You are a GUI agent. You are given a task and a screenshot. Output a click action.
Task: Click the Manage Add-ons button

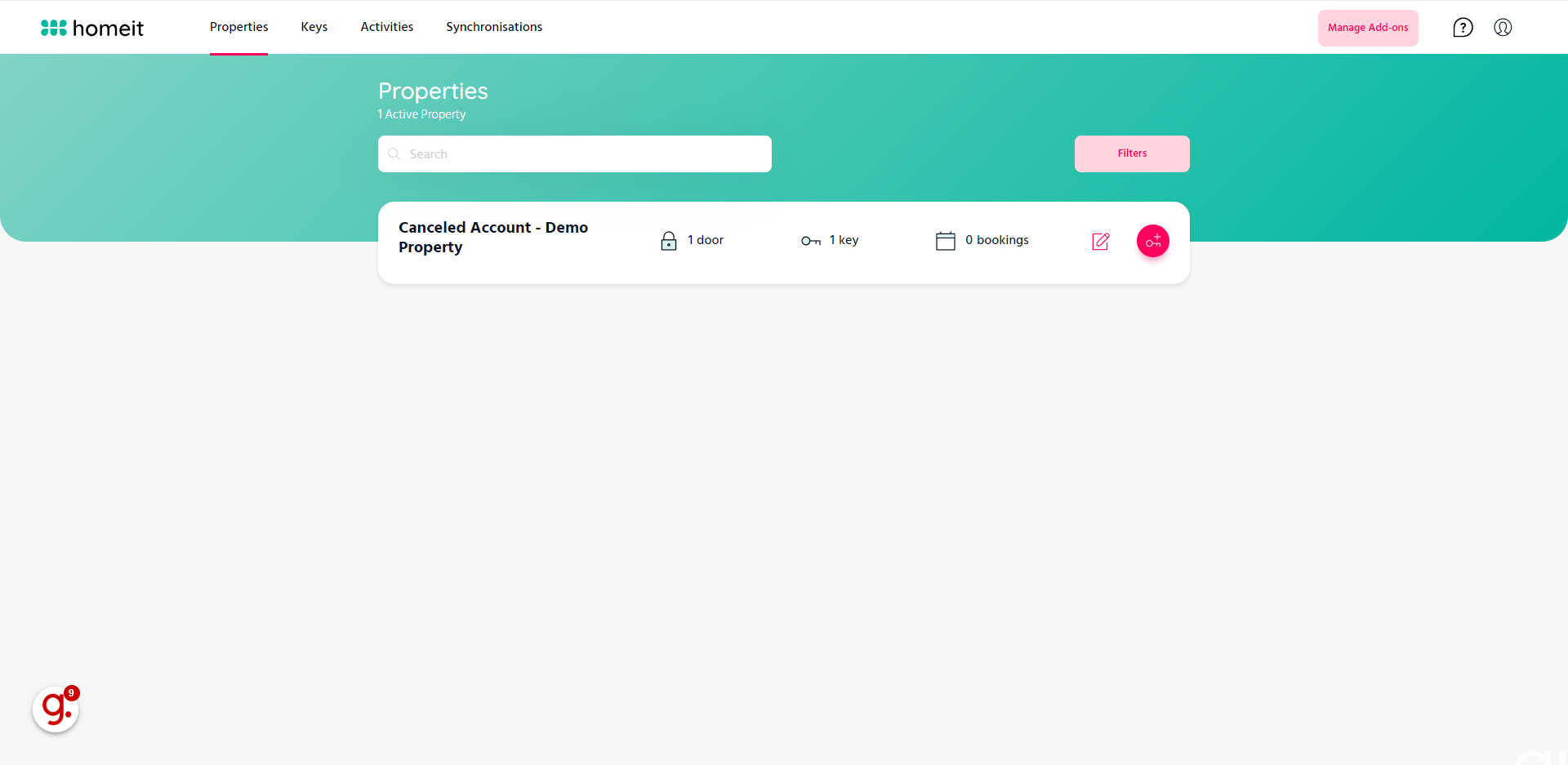point(1367,28)
